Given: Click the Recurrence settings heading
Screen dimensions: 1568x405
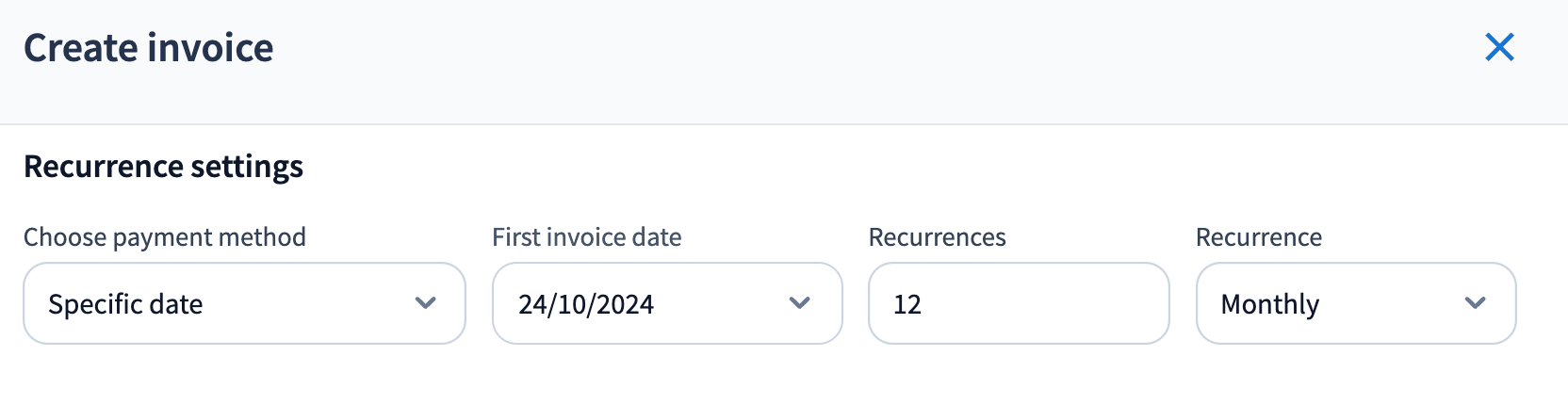Looking at the screenshot, I should coord(163,167).
